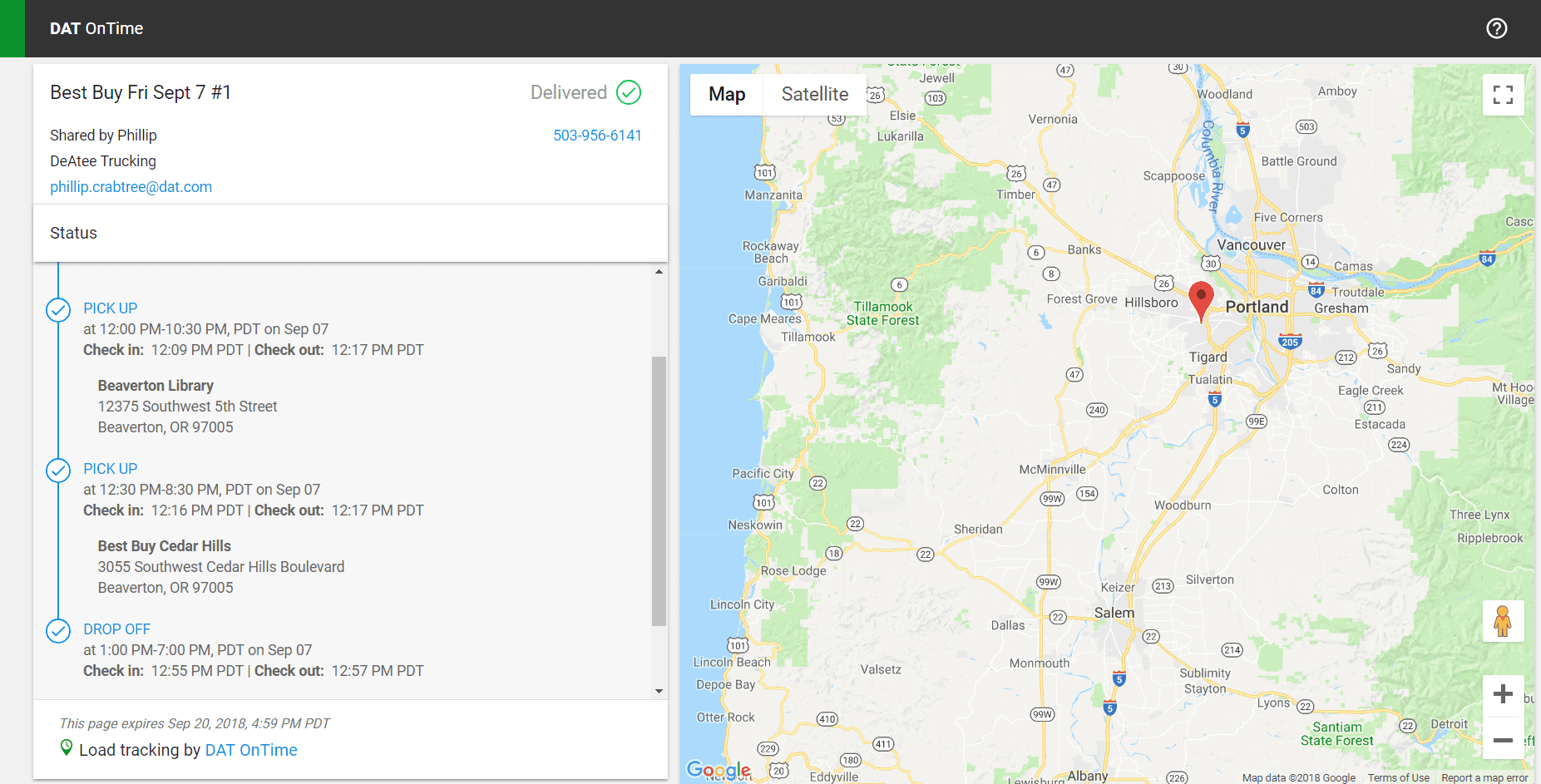This screenshot has height=784, width=1541.
Task: Click the Hillsboro label on the map
Action: pyautogui.click(x=1152, y=303)
